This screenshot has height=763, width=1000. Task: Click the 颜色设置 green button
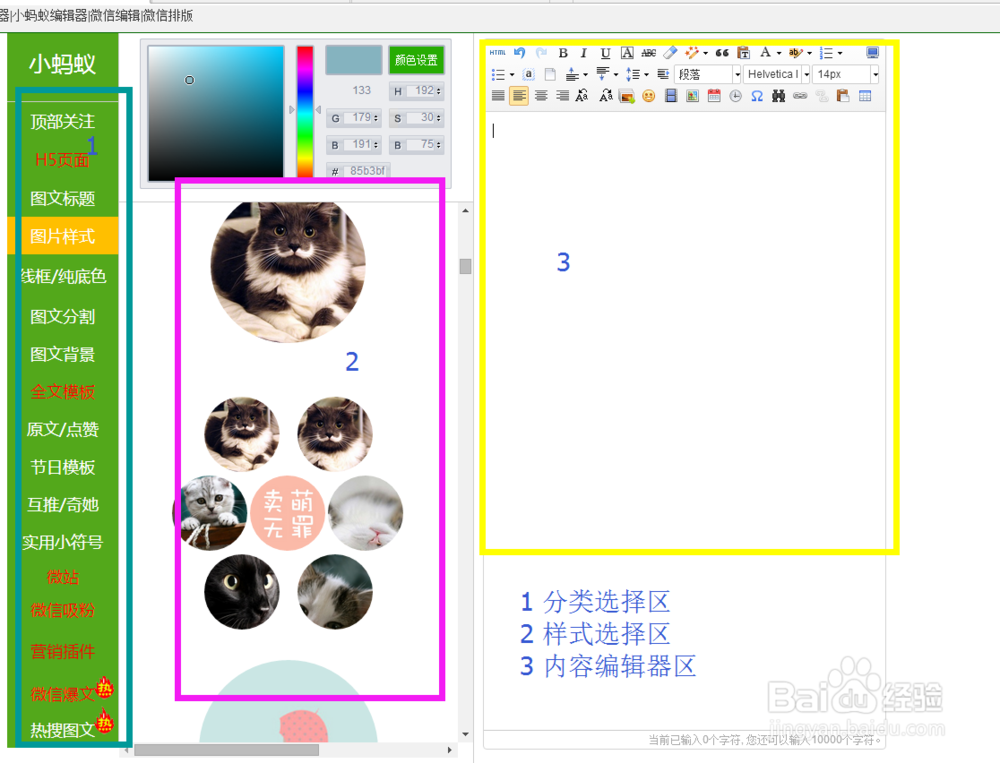[416, 60]
